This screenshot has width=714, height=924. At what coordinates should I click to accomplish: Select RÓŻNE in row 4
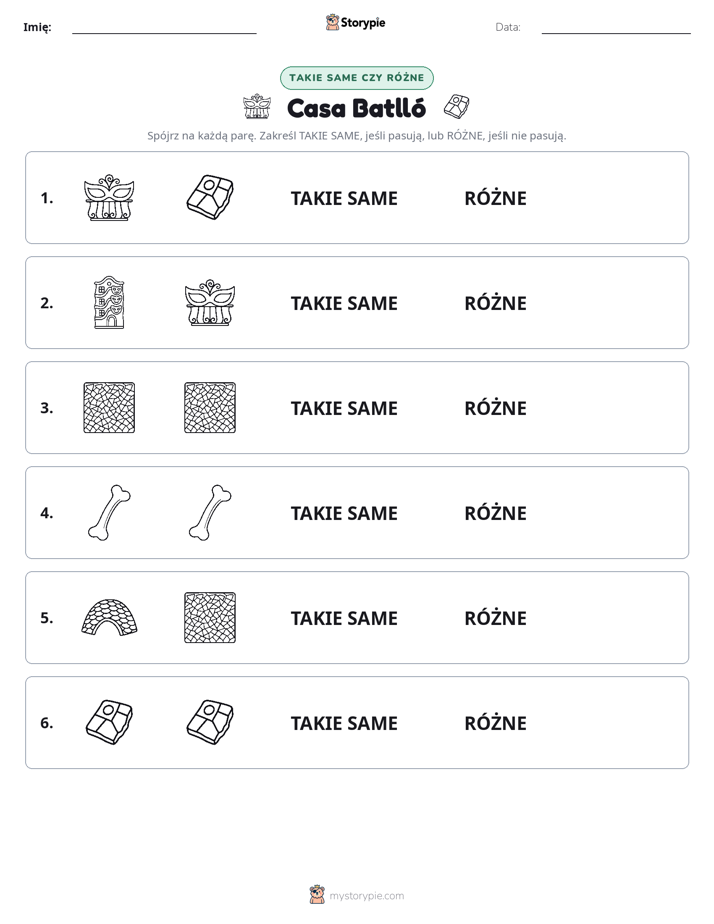click(x=495, y=513)
